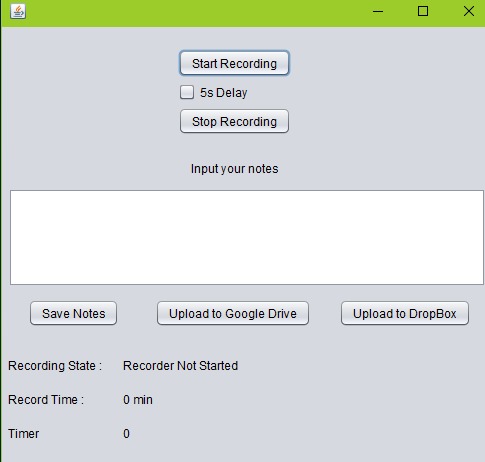Maximize the recorder window
The height and width of the screenshot is (462, 485).
(x=423, y=11)
